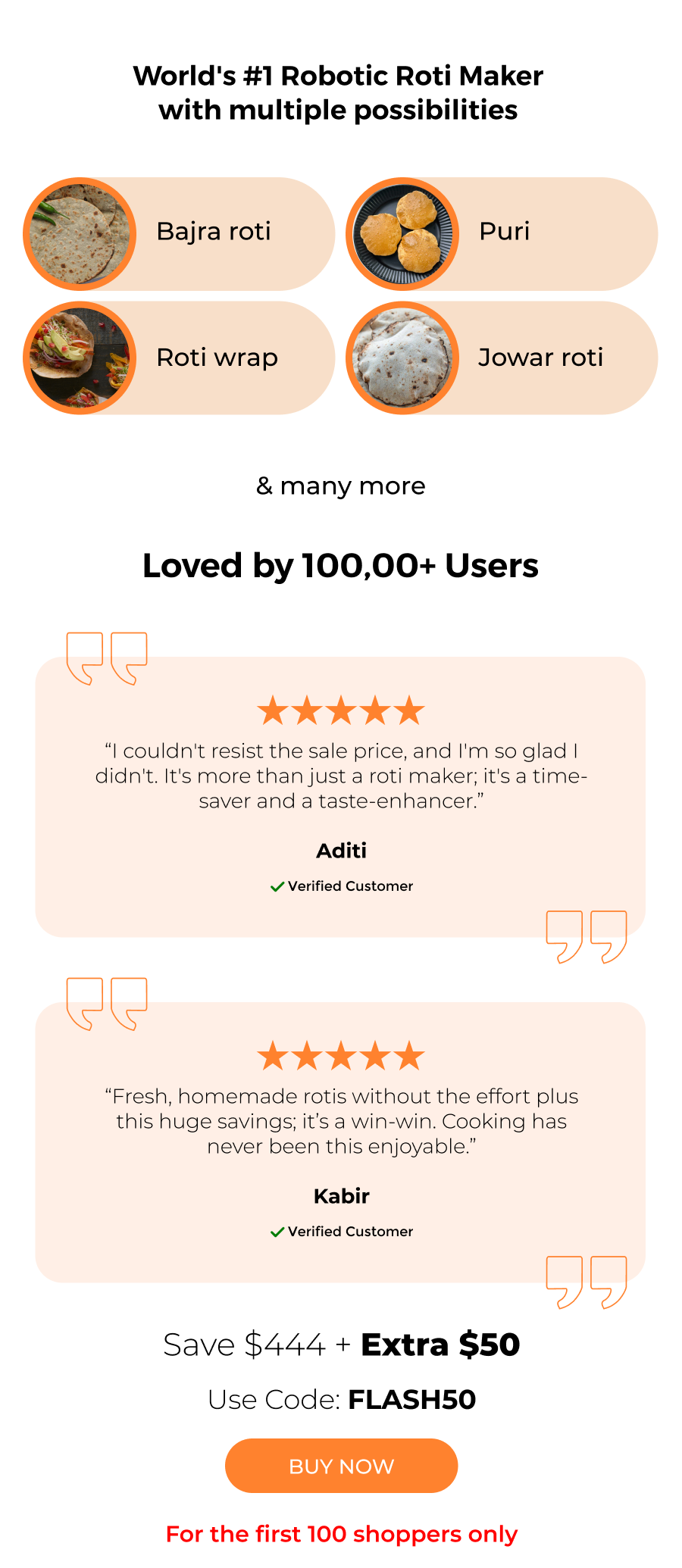This screenshot has height=1568, width=682.
Task: Click the five-star rating in Kabir's review
Action: pos(341,1056)
